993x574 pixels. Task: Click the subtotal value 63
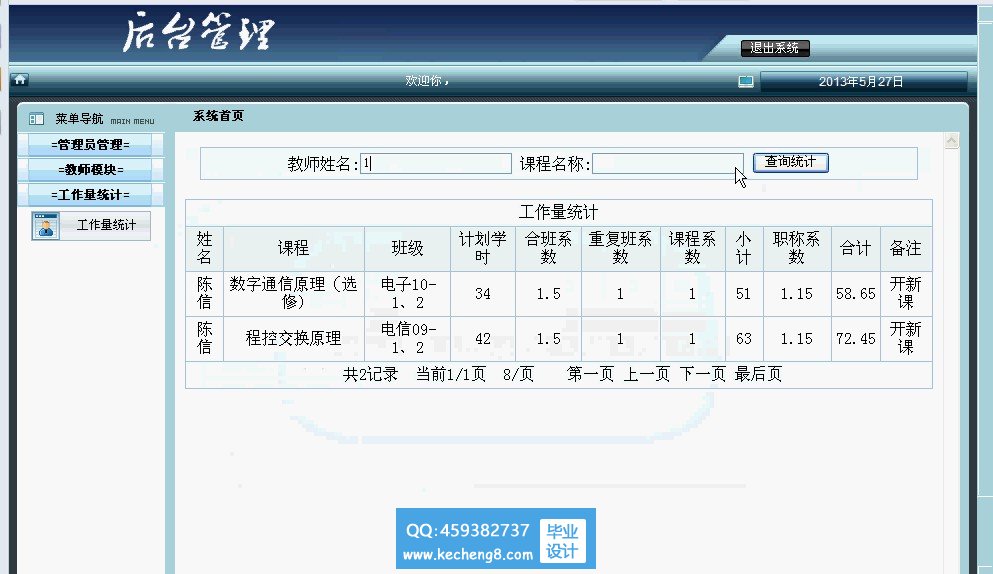[743, 339]
